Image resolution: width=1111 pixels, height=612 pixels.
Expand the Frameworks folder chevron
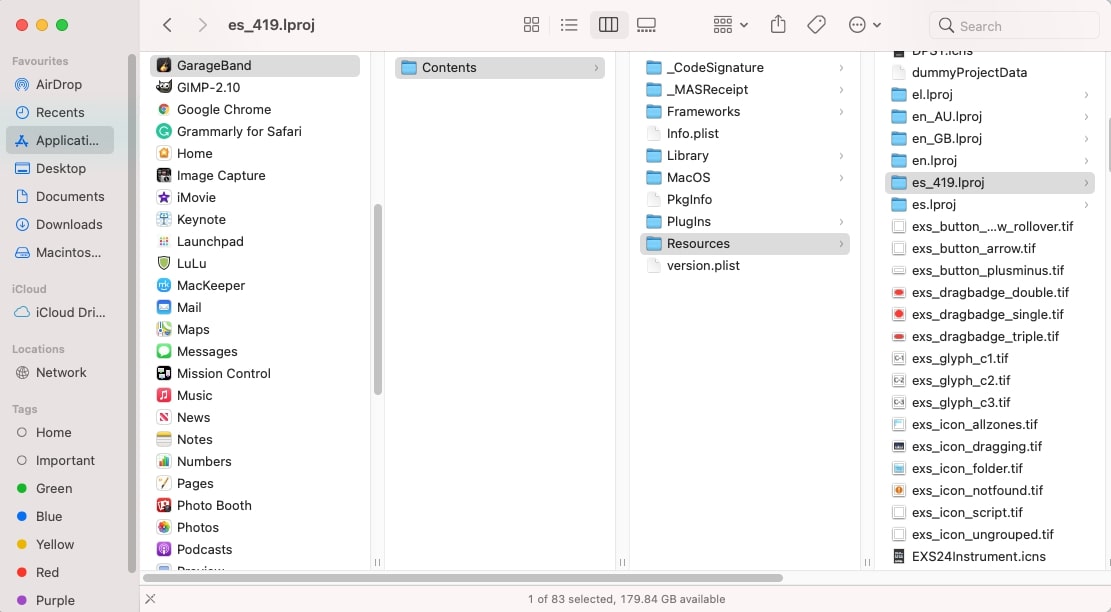(841, 112)
